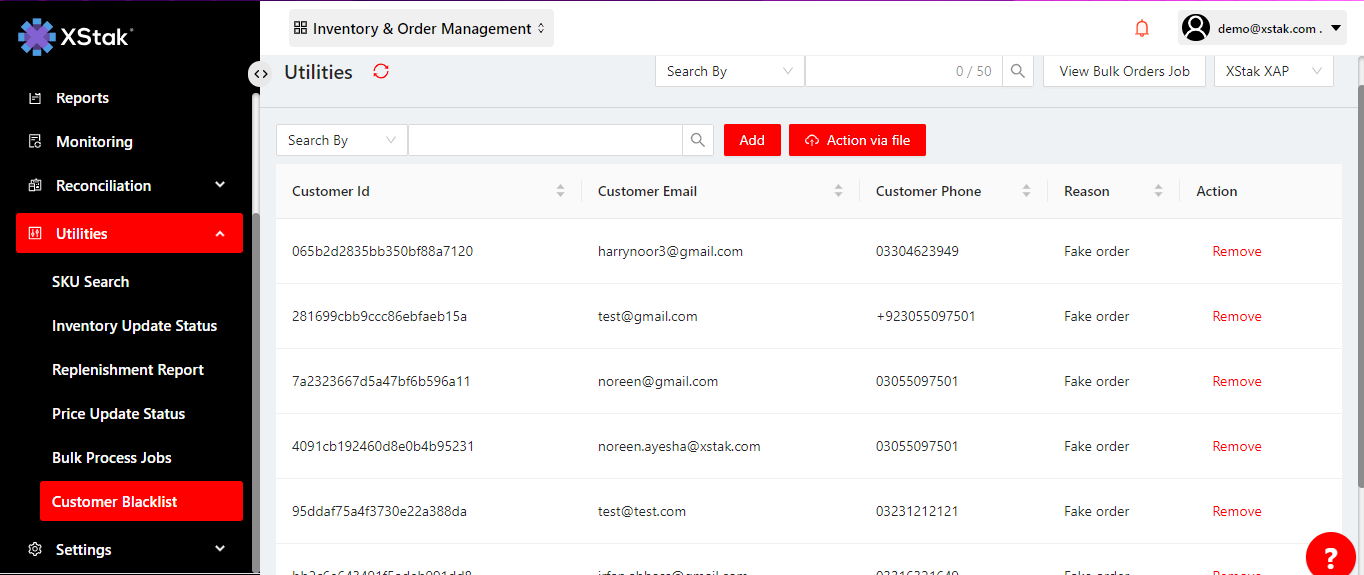
Task: Open the XStak XAP dropdown
Action: tap(1273, 71)
